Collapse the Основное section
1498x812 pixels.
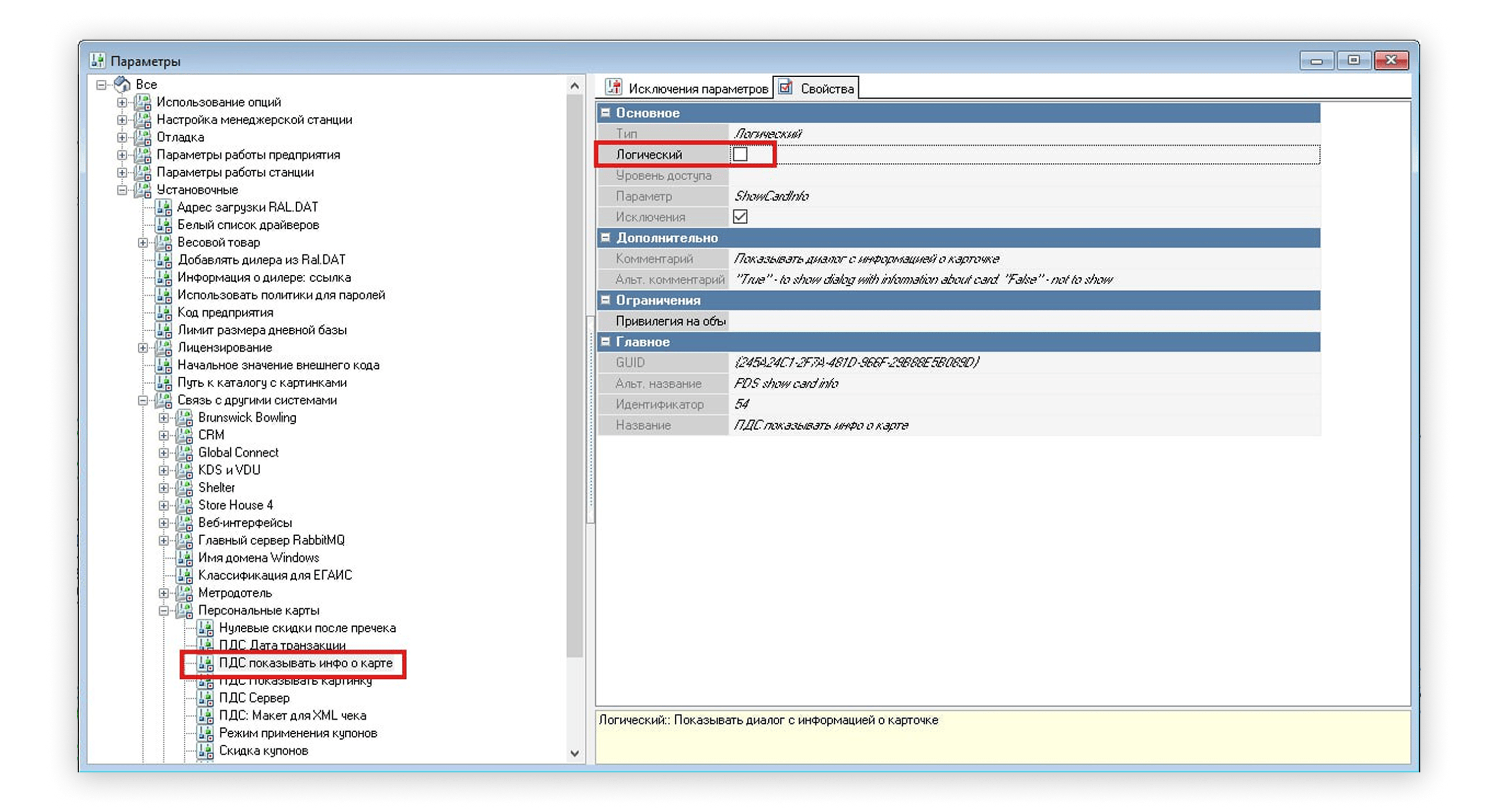coord(605,113)
